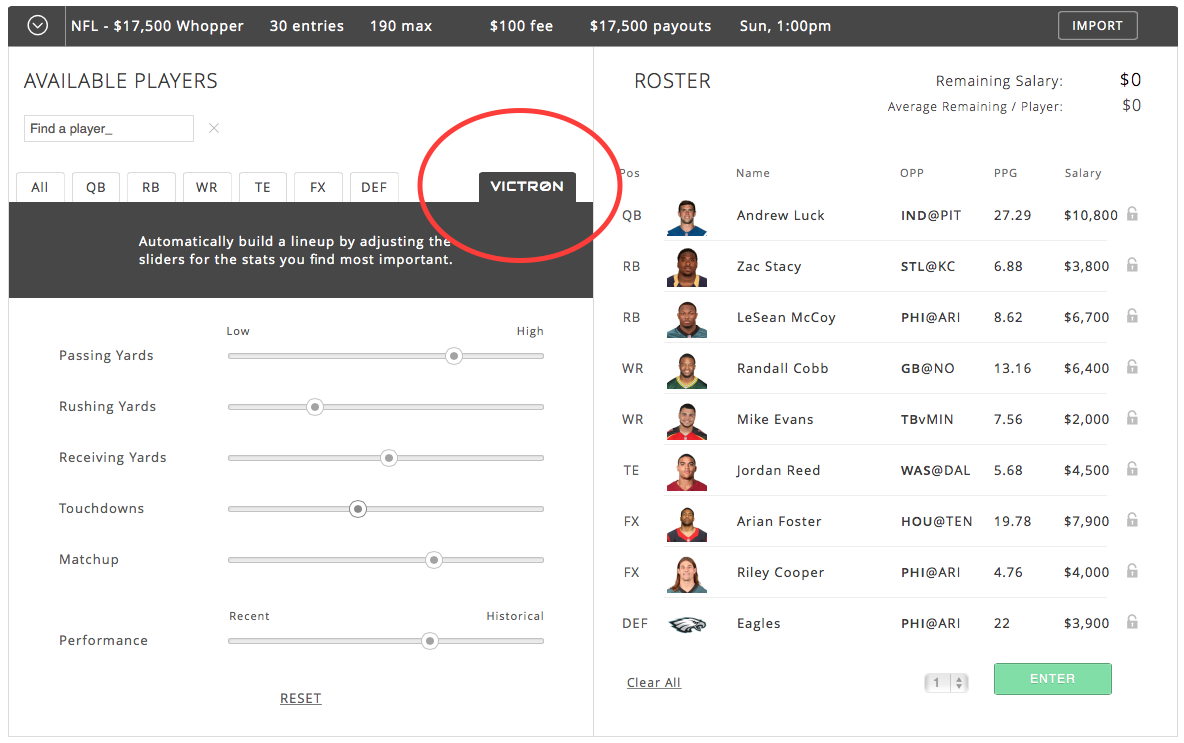This screenshot has width=1184, height=743.
Task: Open the contest selector chevron top-left
Action: coord(38,25)
